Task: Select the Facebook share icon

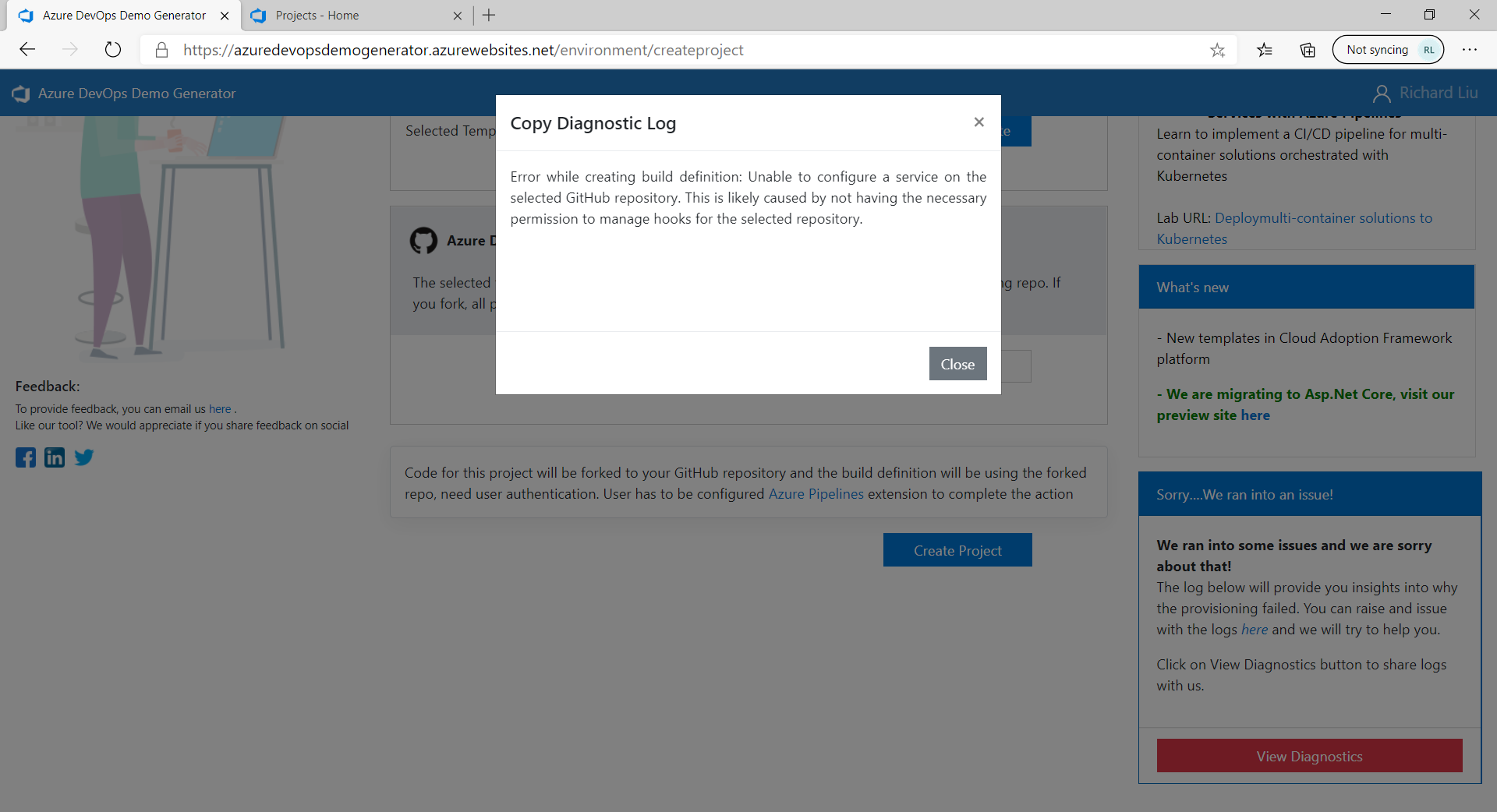Action: tap(25, 457)
